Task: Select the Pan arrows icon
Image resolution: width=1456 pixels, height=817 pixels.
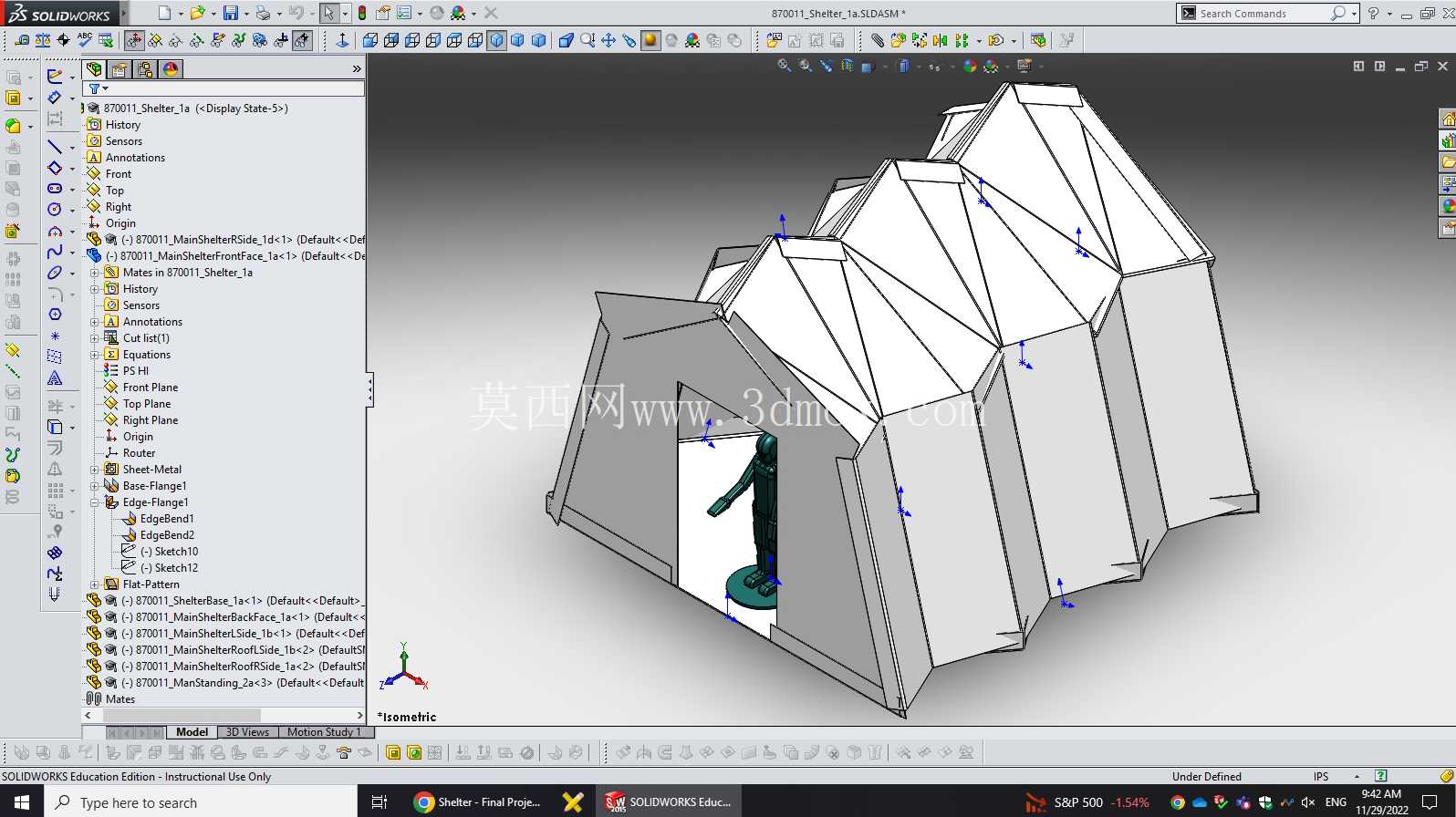Action: point(608,40)
